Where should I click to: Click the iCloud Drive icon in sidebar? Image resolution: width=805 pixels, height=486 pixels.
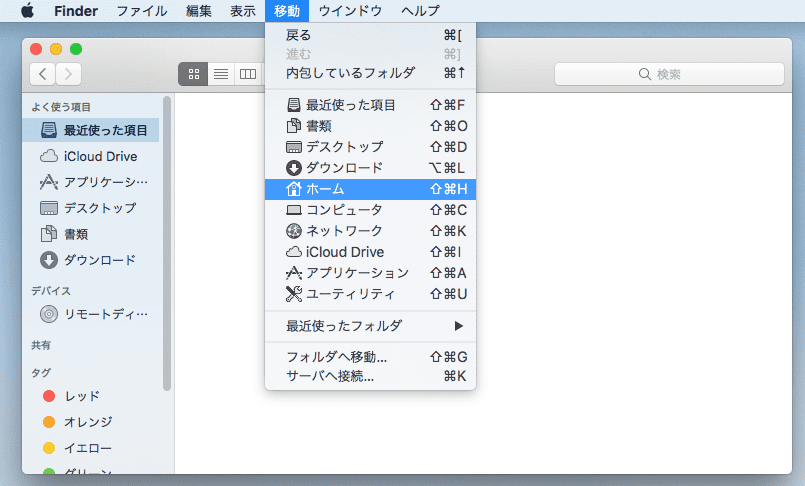coord(49,156)
